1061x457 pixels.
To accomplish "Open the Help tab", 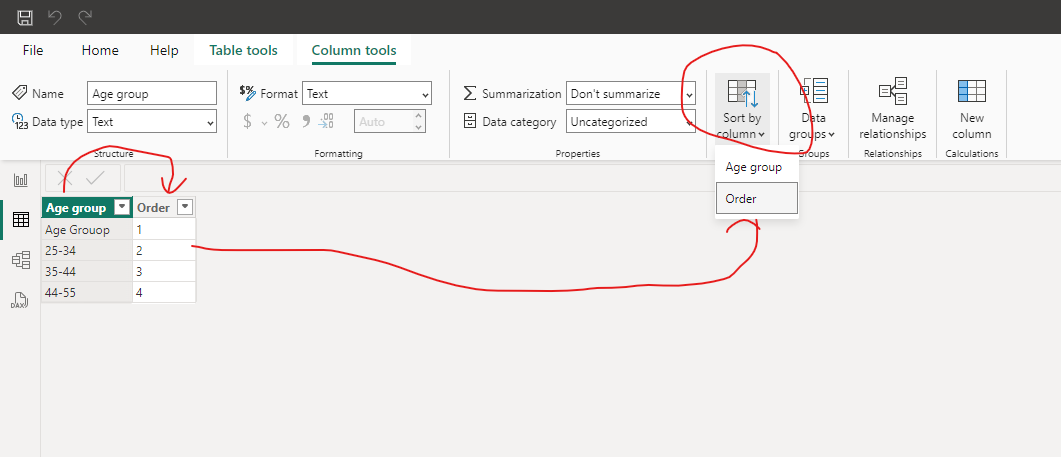I will (x=164, y=50).
